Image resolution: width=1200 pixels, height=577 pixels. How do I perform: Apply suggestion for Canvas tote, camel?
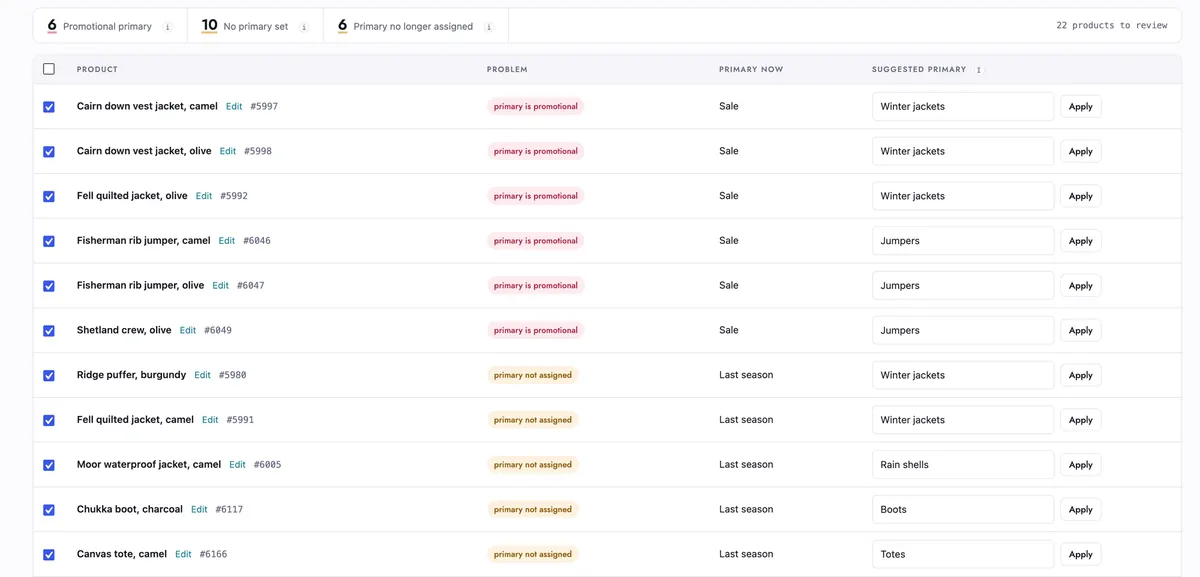(1081, 555)
